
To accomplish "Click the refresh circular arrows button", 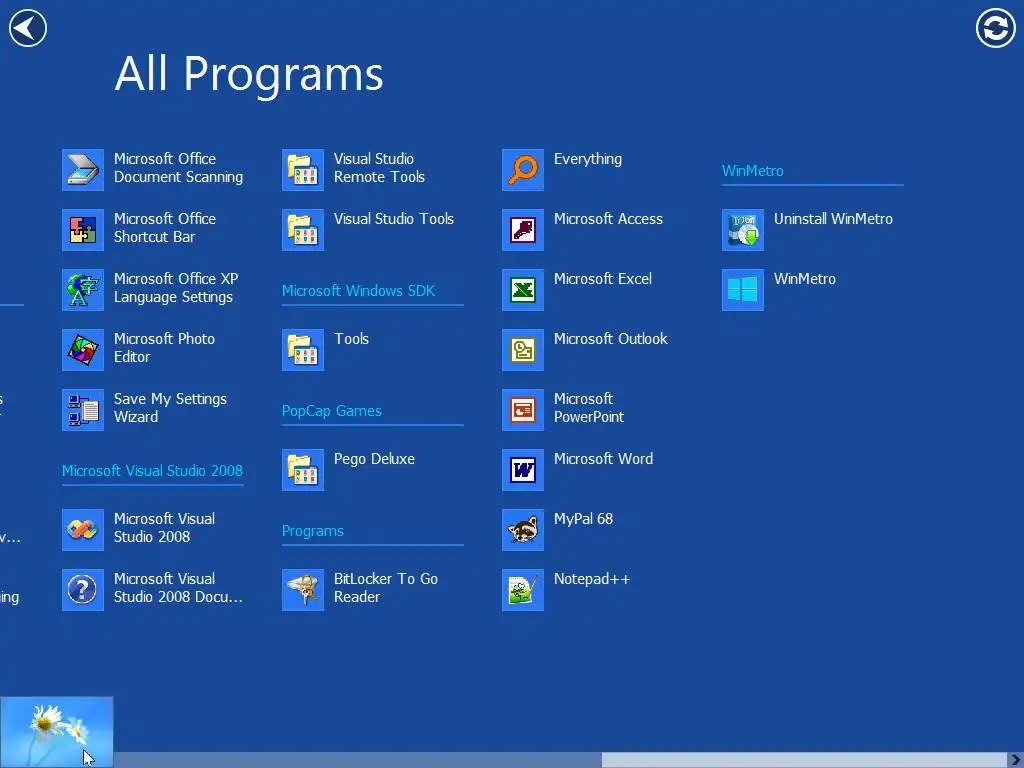I will tap(995, 28).
